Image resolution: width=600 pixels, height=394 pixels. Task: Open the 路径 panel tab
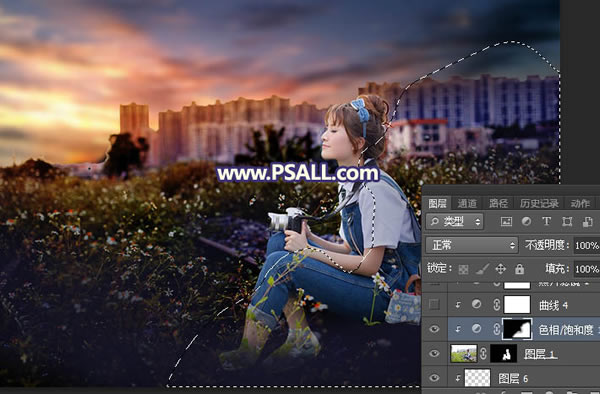(498, 204)
